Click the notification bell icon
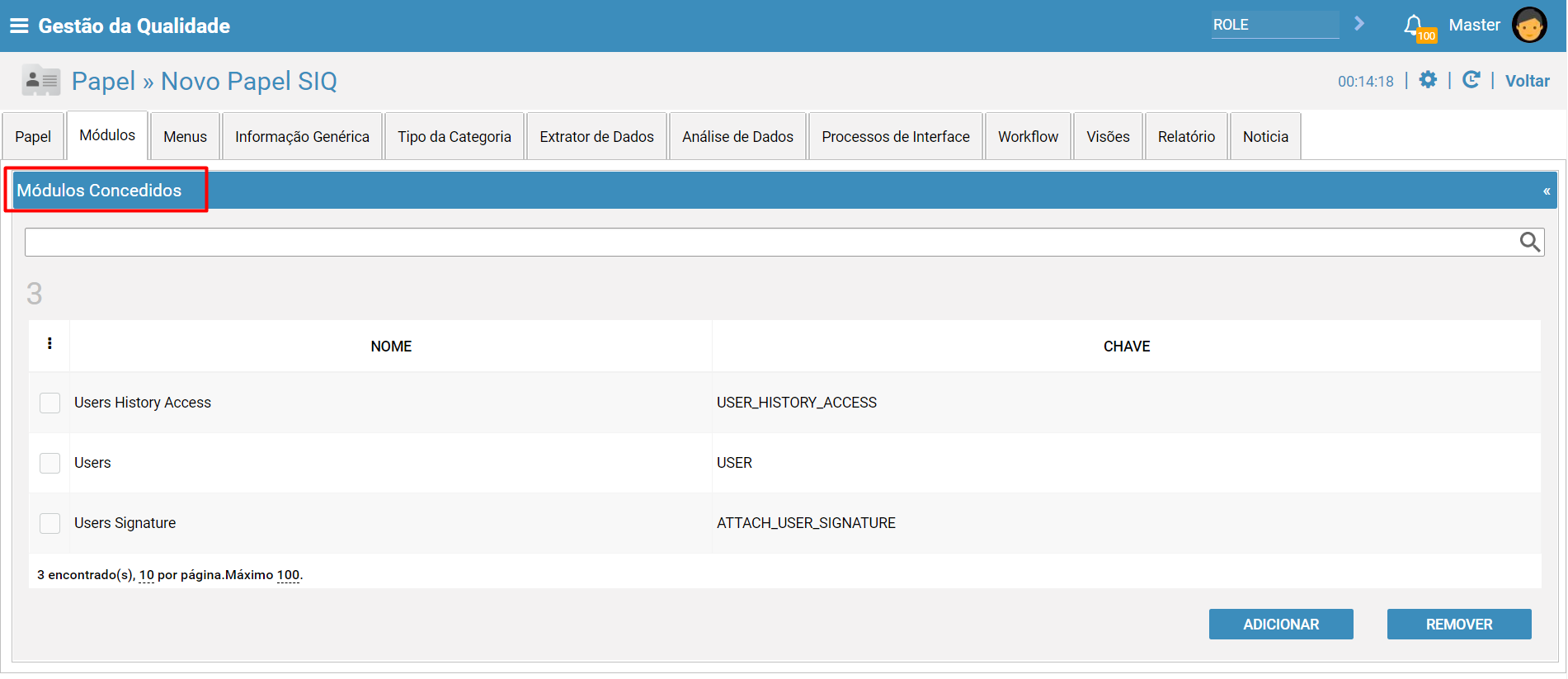 [1414, 25]
